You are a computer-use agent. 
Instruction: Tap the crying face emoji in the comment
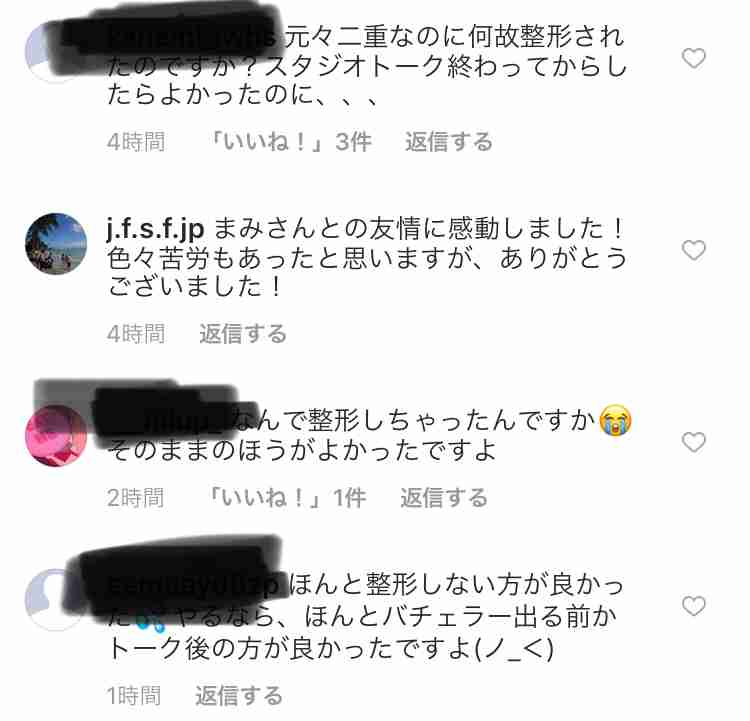[x=616, y=420]
